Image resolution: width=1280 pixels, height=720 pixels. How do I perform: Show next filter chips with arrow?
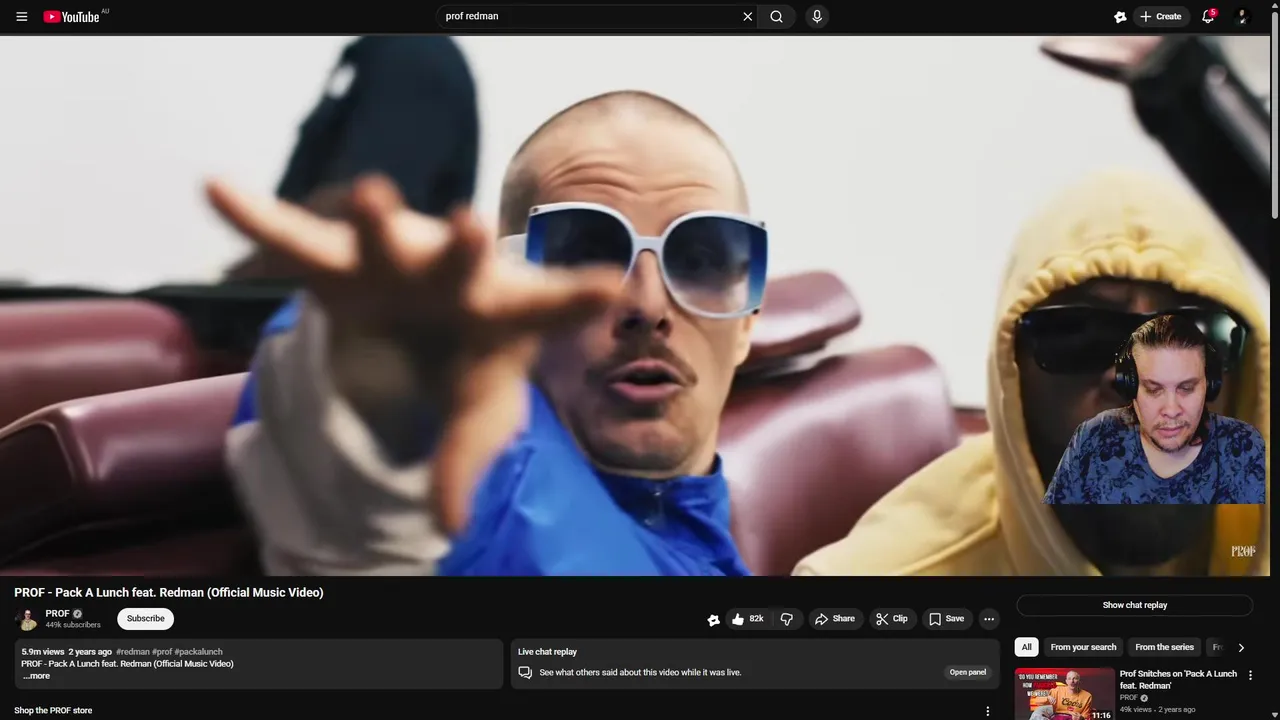(x=1241, y=647)
